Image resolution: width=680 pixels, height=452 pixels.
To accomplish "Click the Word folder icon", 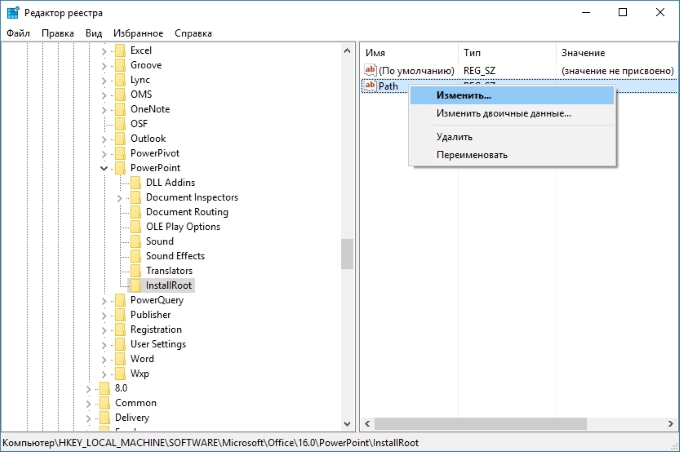I will [x=120, y=359].
